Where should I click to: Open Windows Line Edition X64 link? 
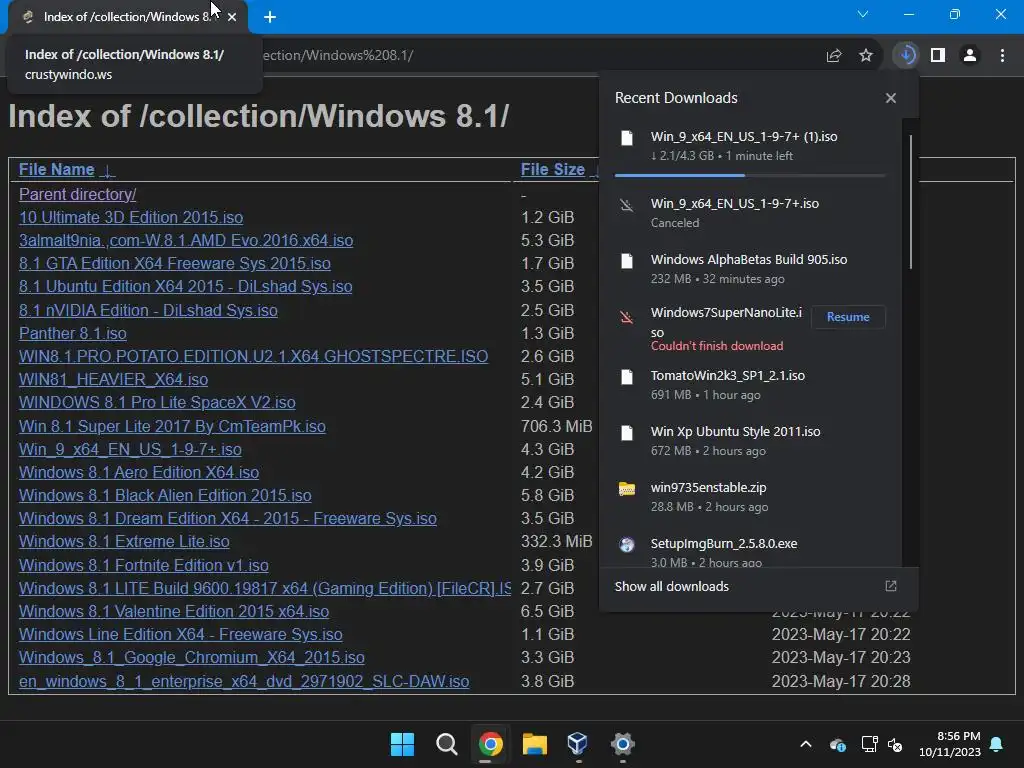tap(181, 634)
